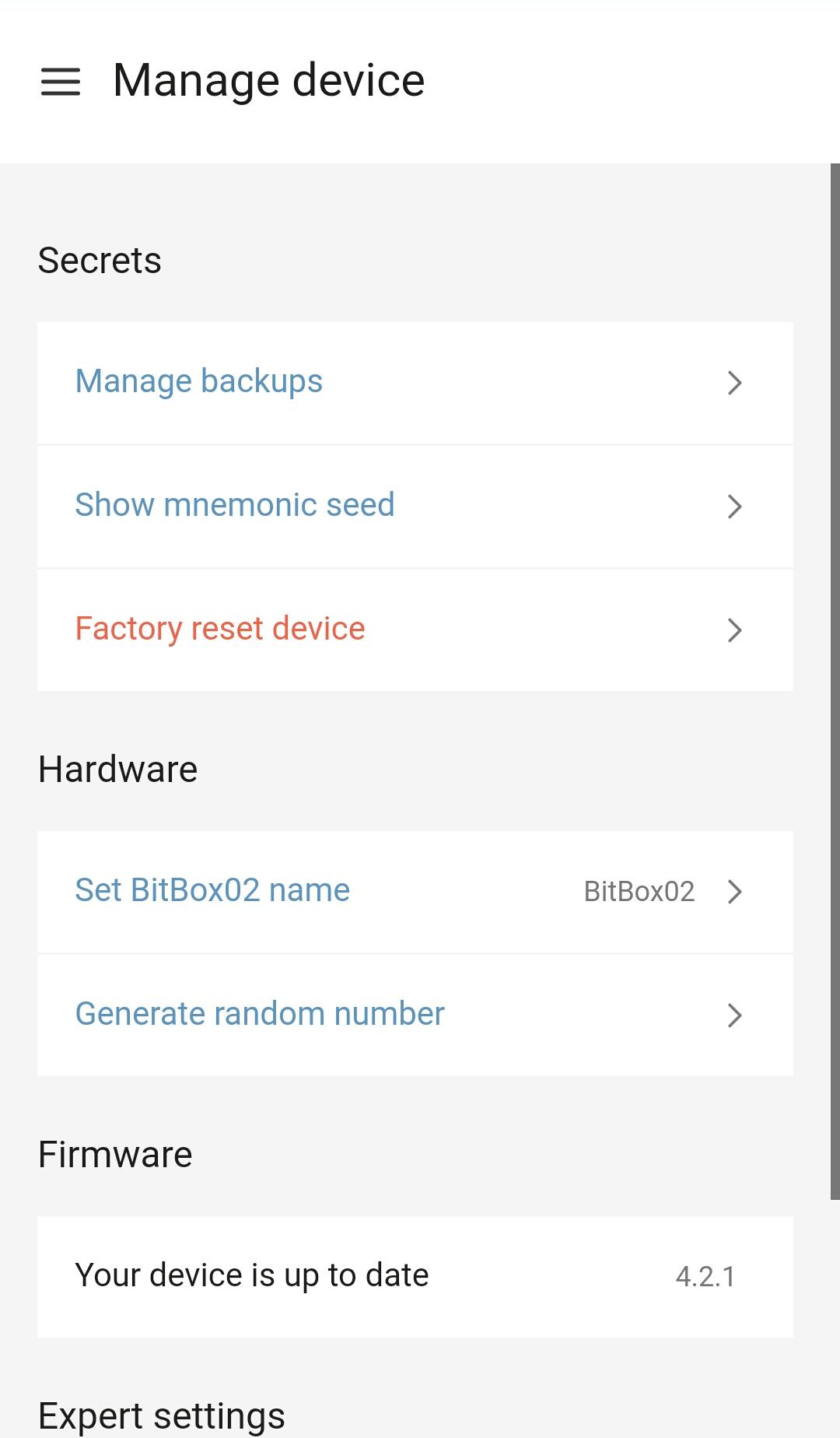The width and height of the screenshot is (840, 1438).
Task: Click the firmware version 4.2.1
Action: coord(705,1276)
